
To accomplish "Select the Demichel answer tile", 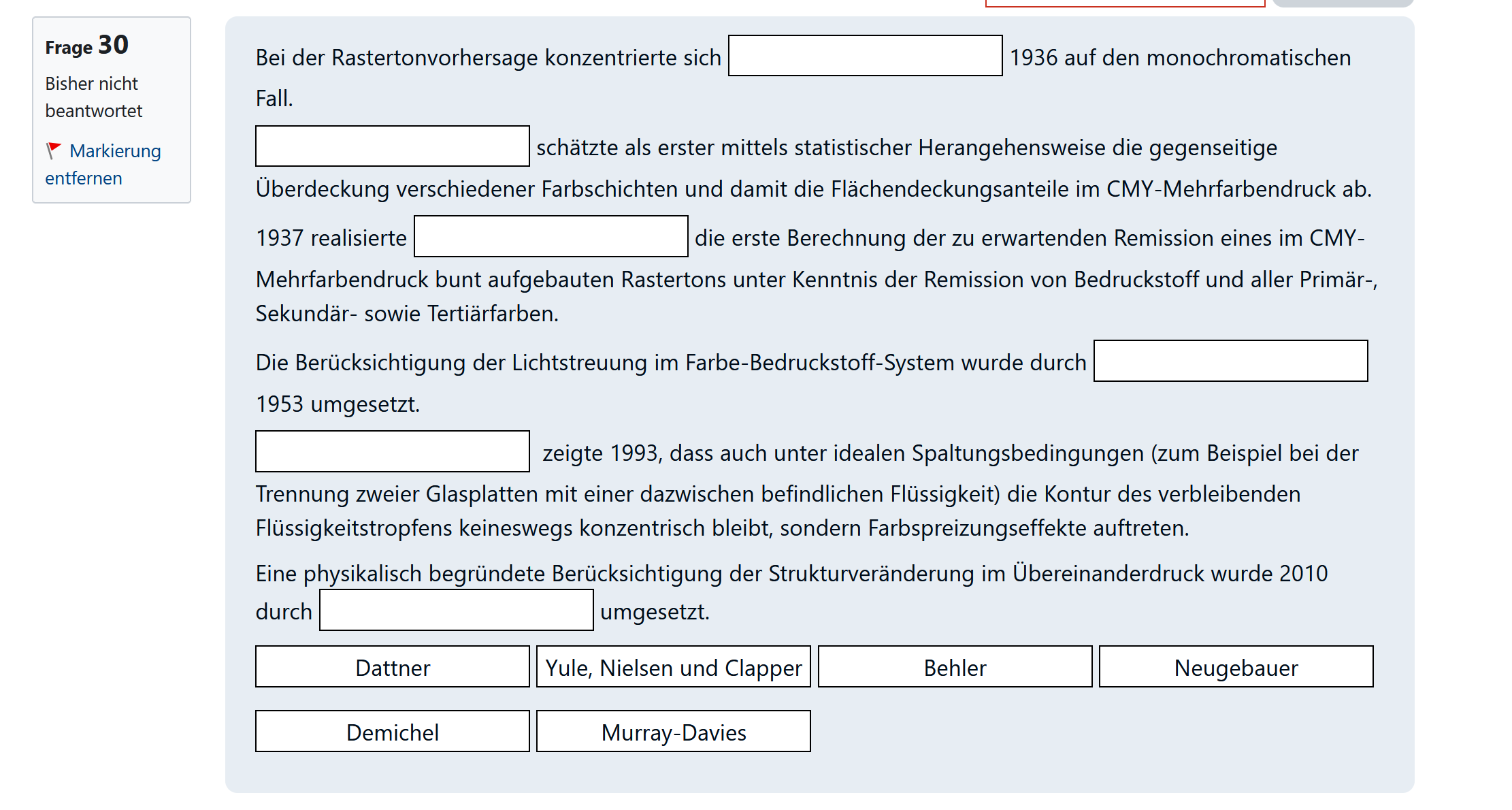I will tap(393, 732).
